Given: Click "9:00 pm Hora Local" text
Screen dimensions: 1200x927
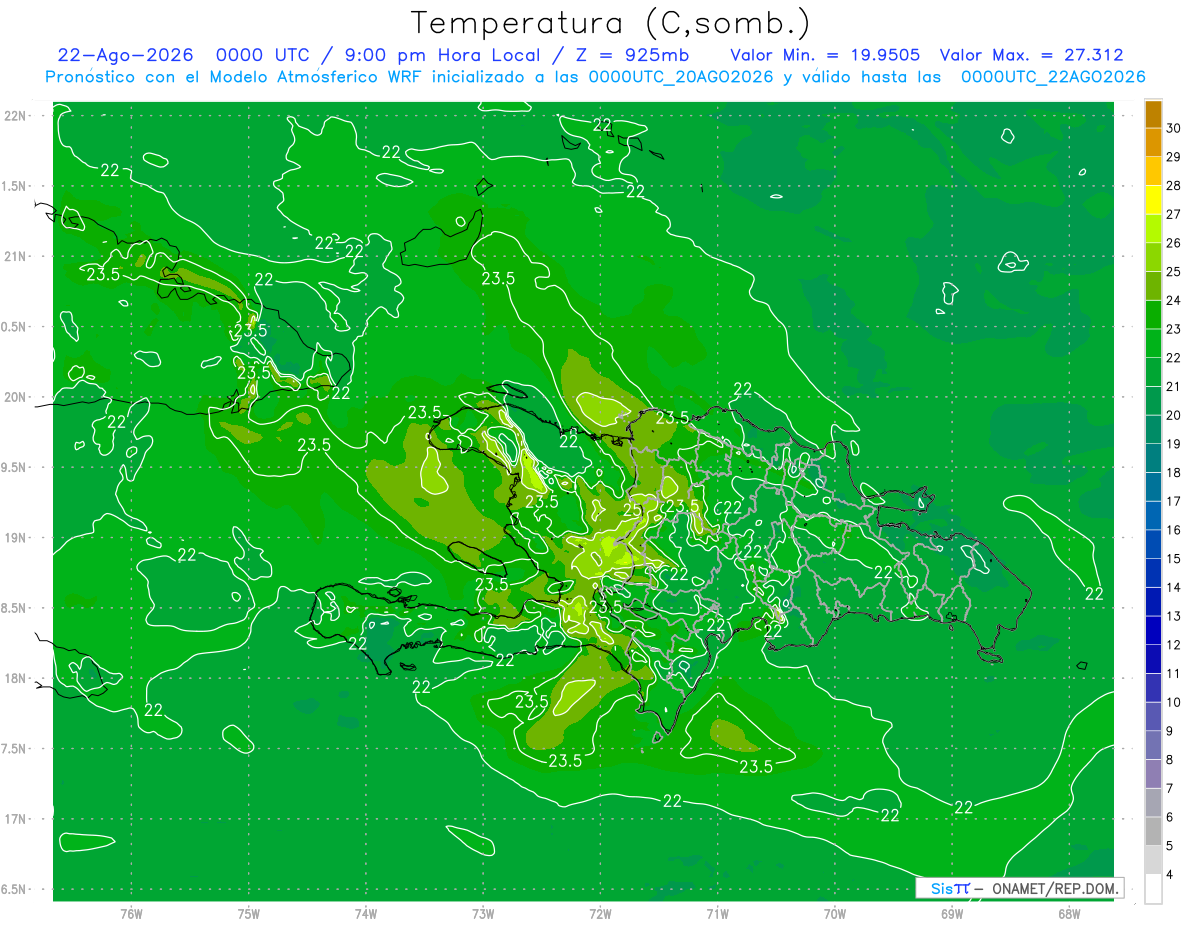Looking at the screenshot, I should (443, 56).
